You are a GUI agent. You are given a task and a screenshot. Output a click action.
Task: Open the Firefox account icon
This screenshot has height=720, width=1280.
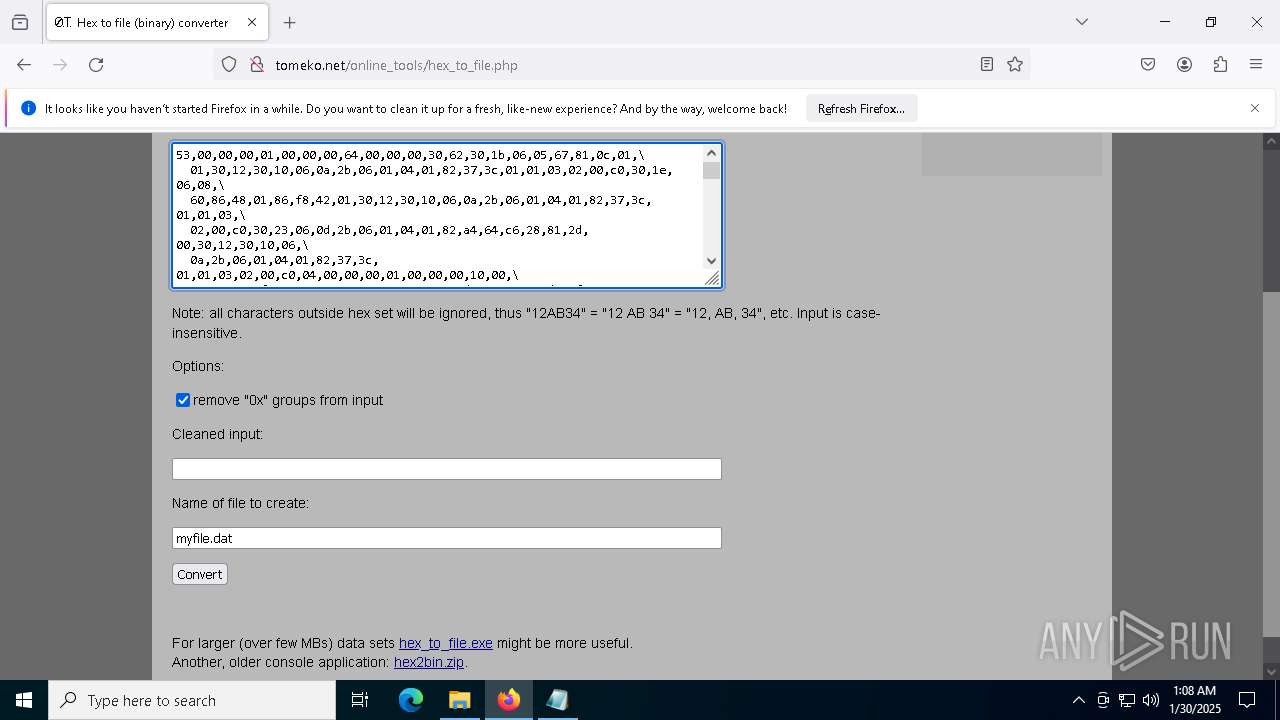(x=1184, y=65)
